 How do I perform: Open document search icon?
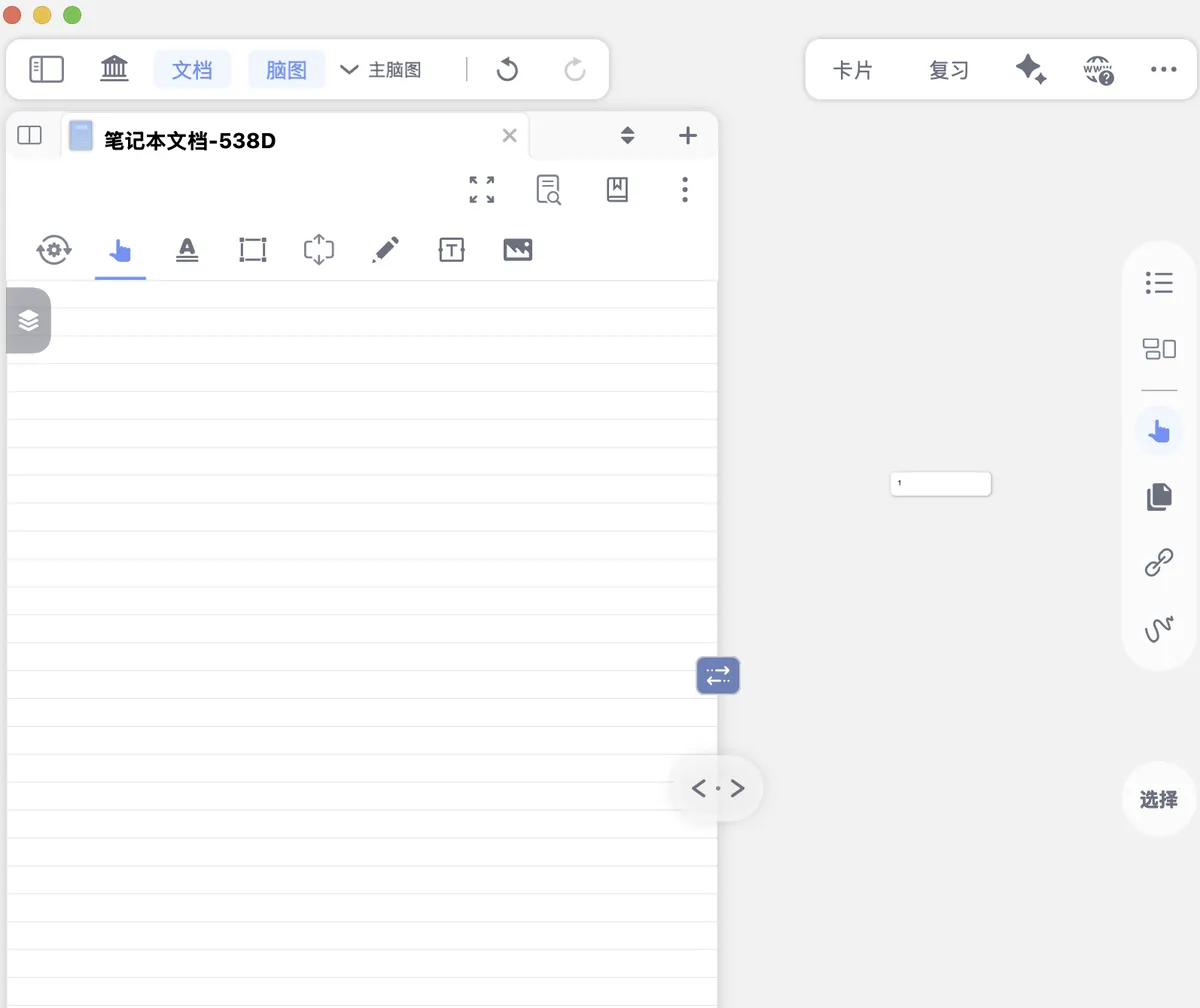point(548,189)
